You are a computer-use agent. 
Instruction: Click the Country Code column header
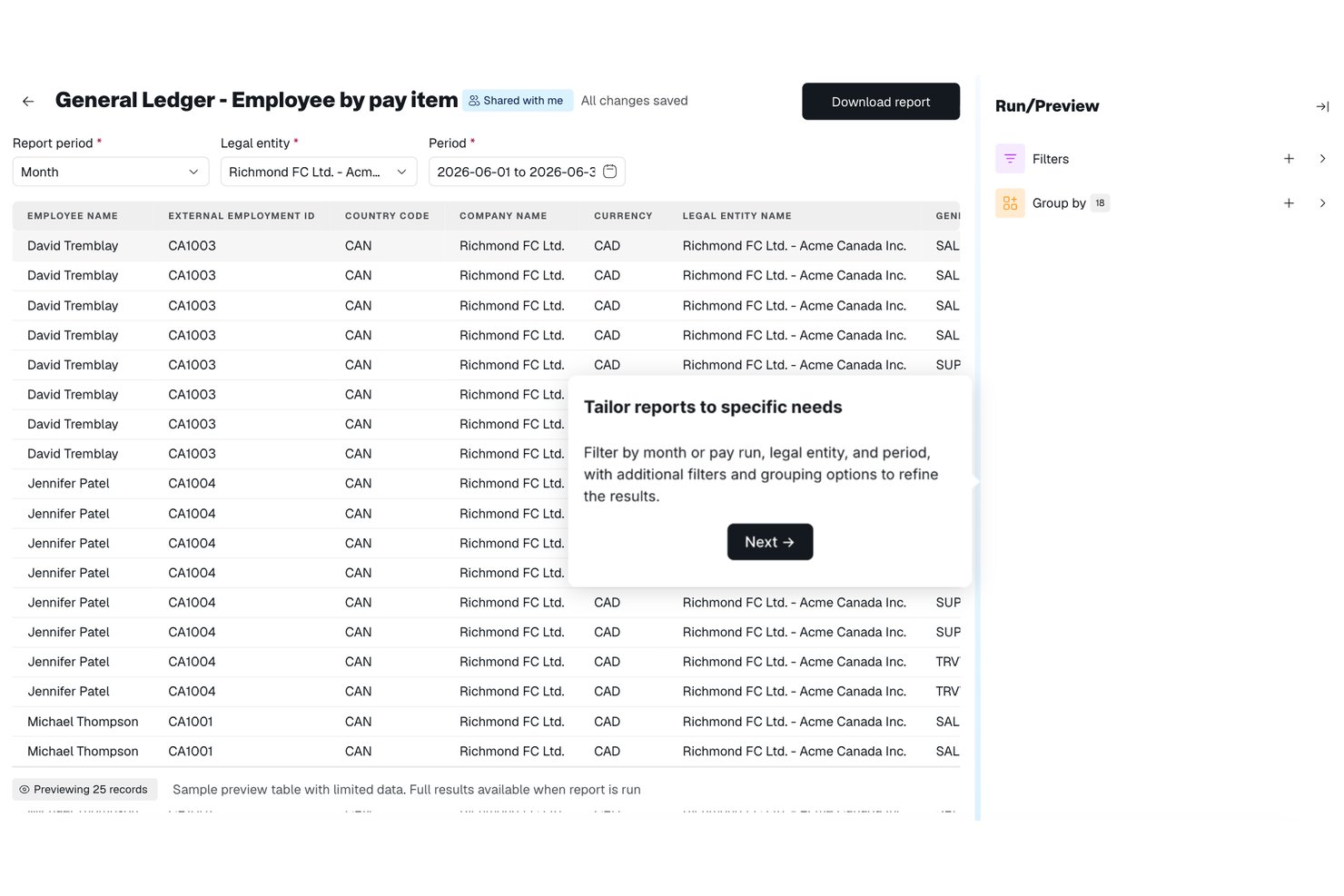coord(387,216)
